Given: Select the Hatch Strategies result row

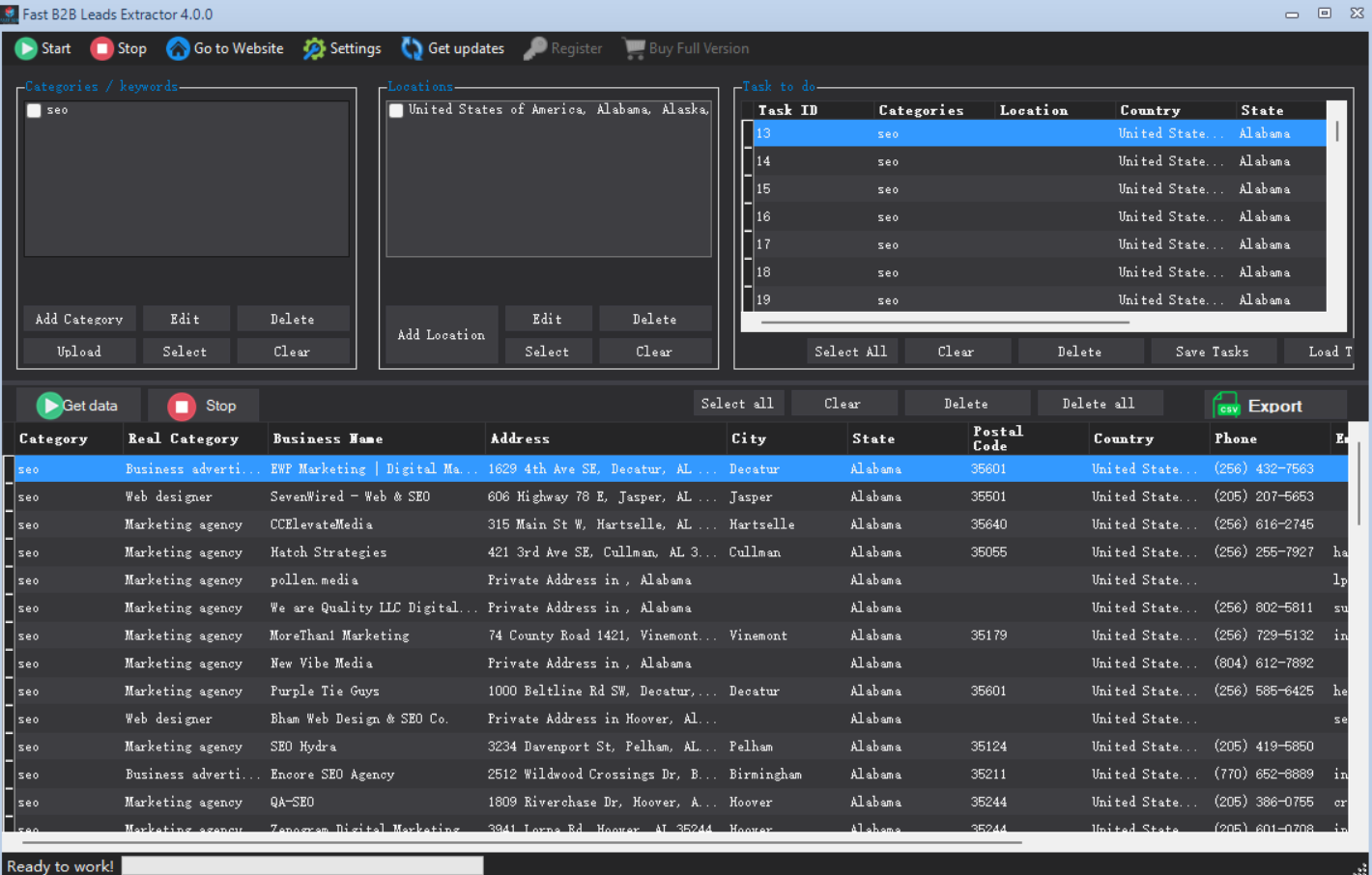Looking at the screenshot, I should (x=329, y=552).
